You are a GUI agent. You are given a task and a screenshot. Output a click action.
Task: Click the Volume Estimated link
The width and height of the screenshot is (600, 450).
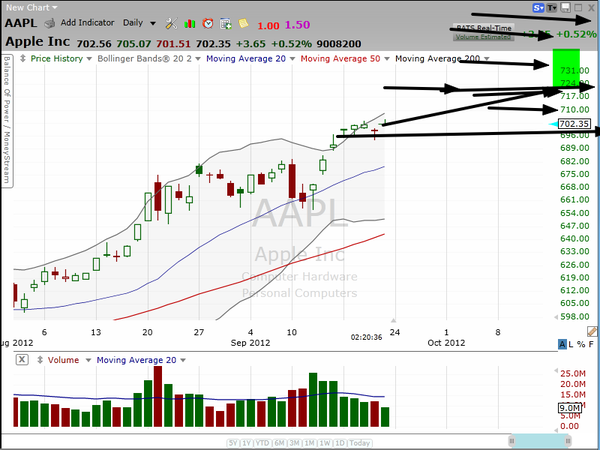pyautogui.click(x=483, y=37)
